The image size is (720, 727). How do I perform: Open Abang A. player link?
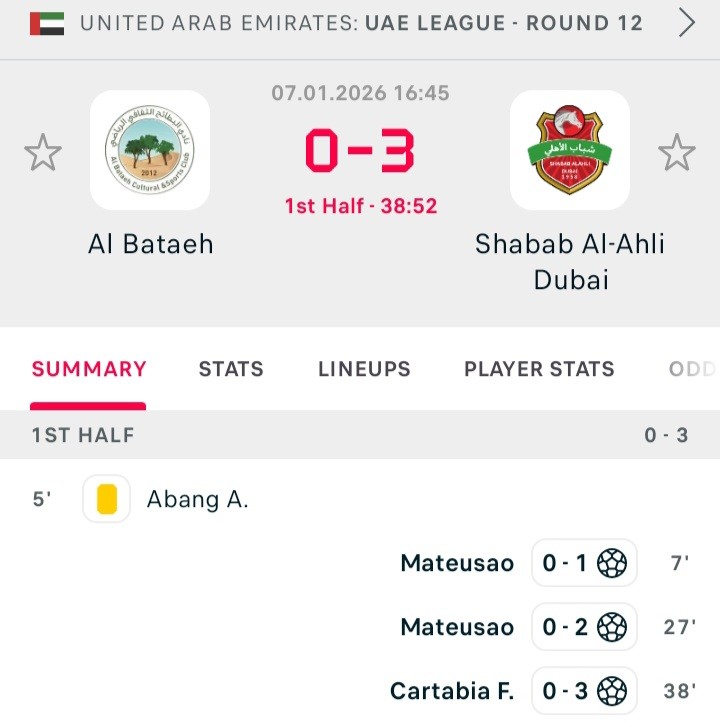point(198,499)
